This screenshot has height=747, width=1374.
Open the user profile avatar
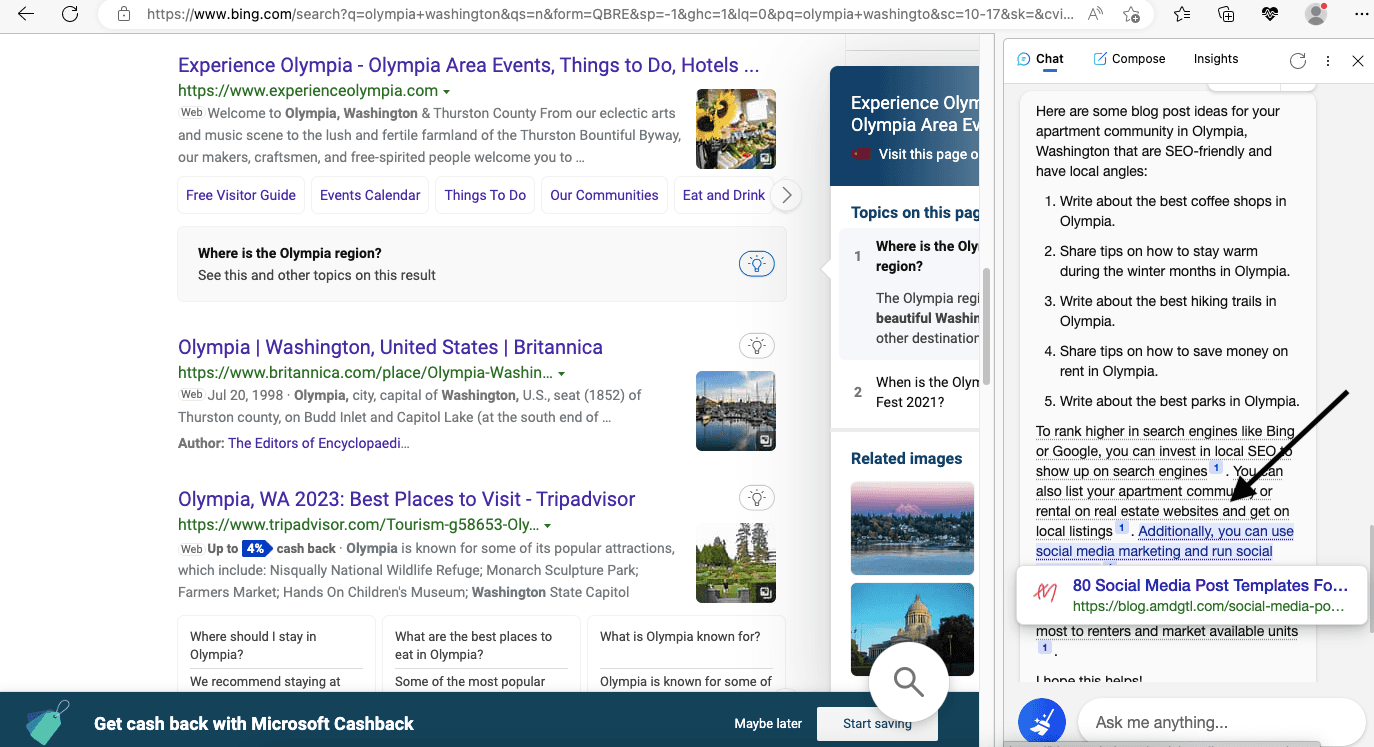1316,14
